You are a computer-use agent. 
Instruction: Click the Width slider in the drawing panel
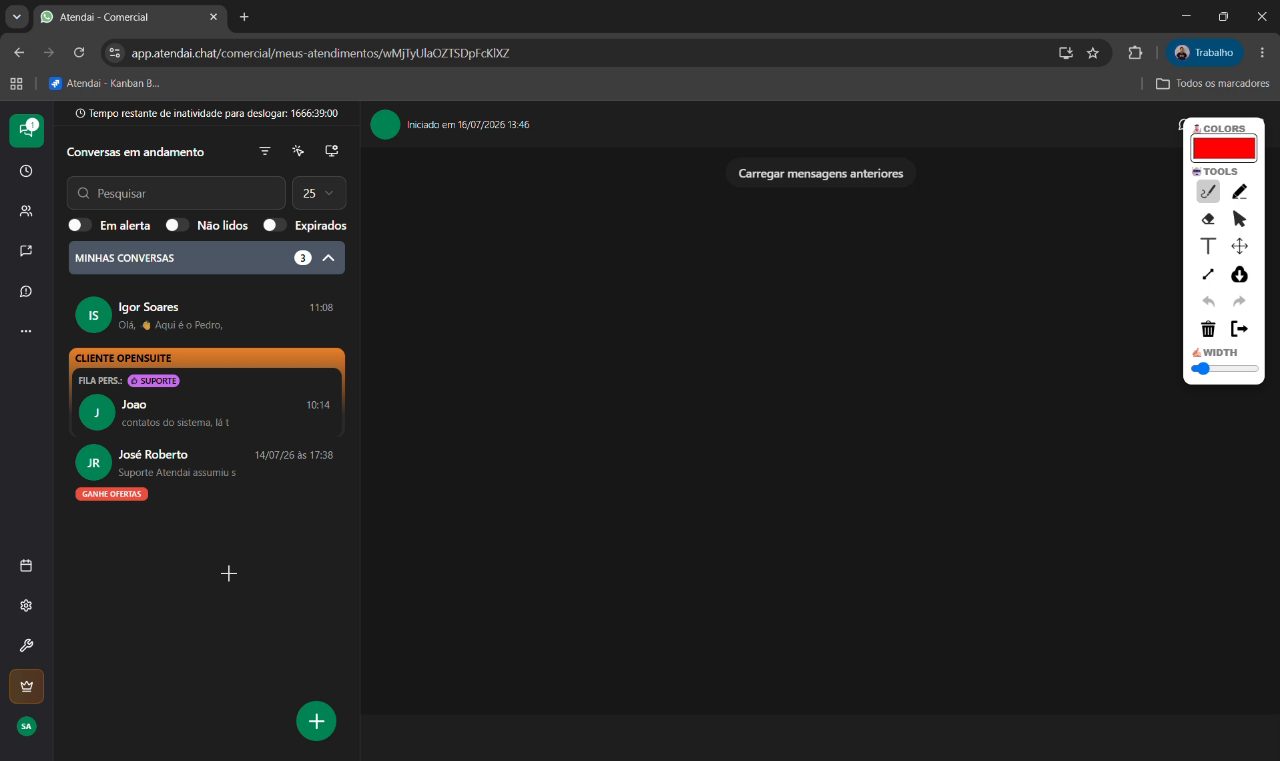click(1224, 369)
